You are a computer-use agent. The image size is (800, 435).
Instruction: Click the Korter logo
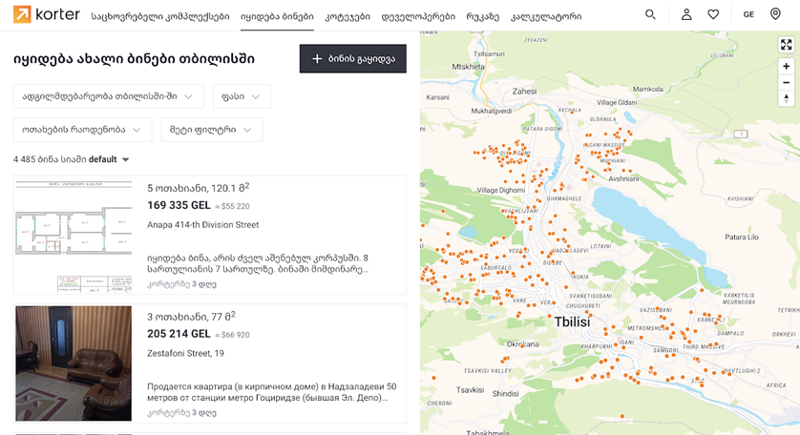pos(40,15)
